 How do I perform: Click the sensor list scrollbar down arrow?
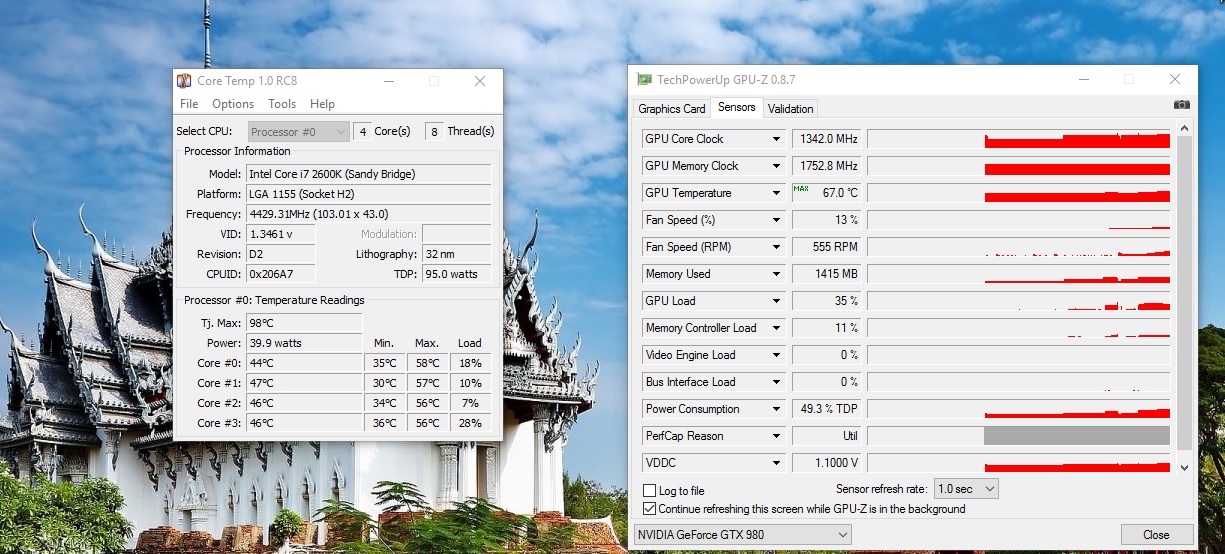(1185, 467)
